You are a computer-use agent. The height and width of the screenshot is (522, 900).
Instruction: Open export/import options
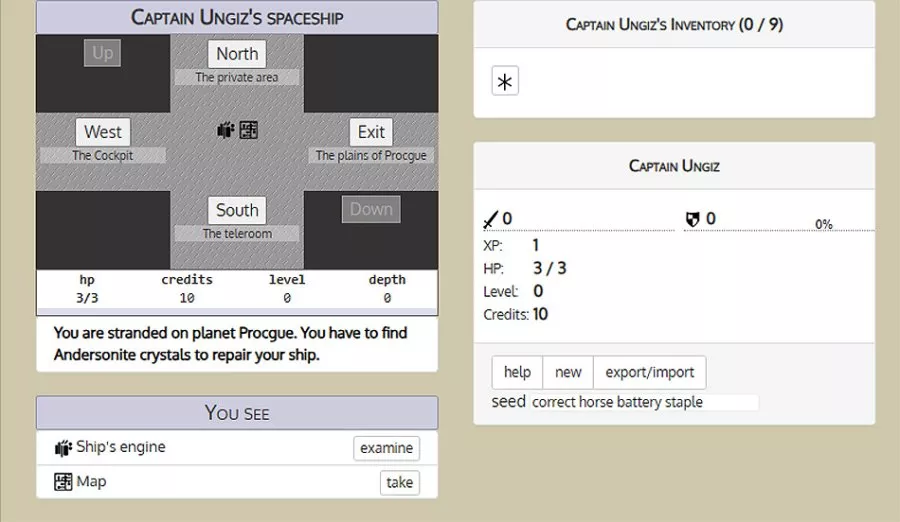point(650,372)
